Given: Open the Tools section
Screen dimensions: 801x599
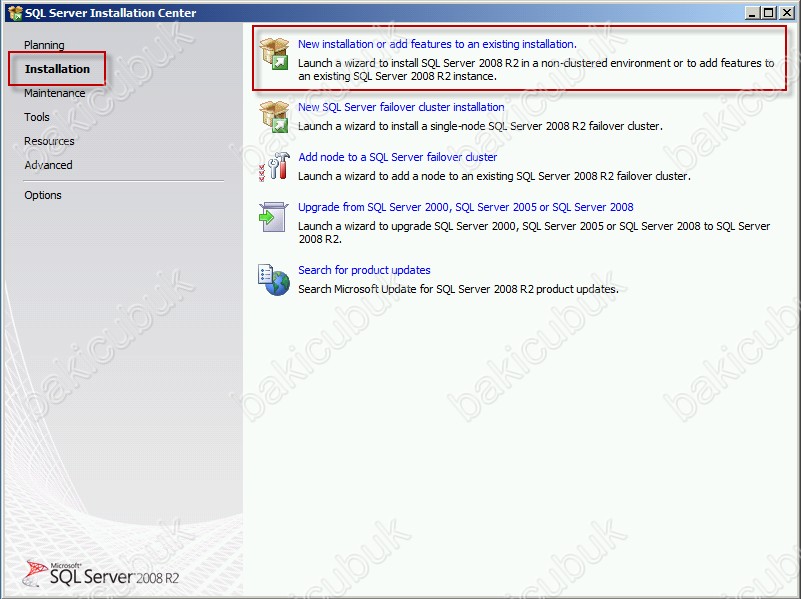Looking at the screenshot, I should [37, 117].
